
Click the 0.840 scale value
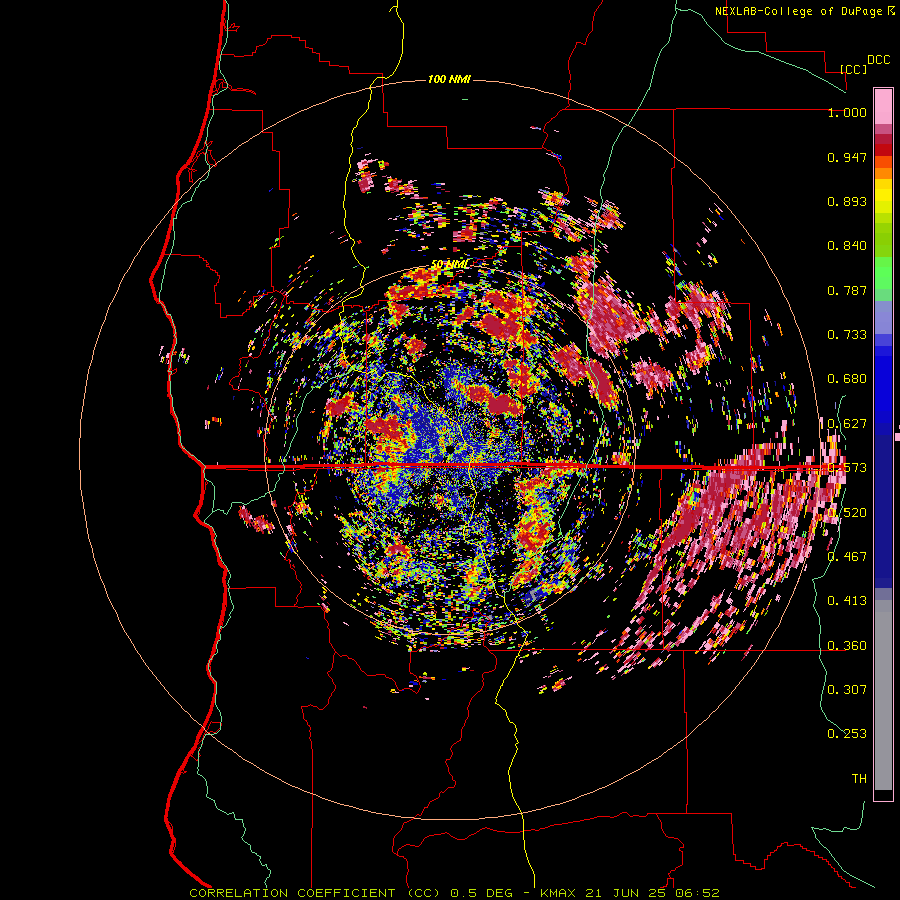point(847,246)
